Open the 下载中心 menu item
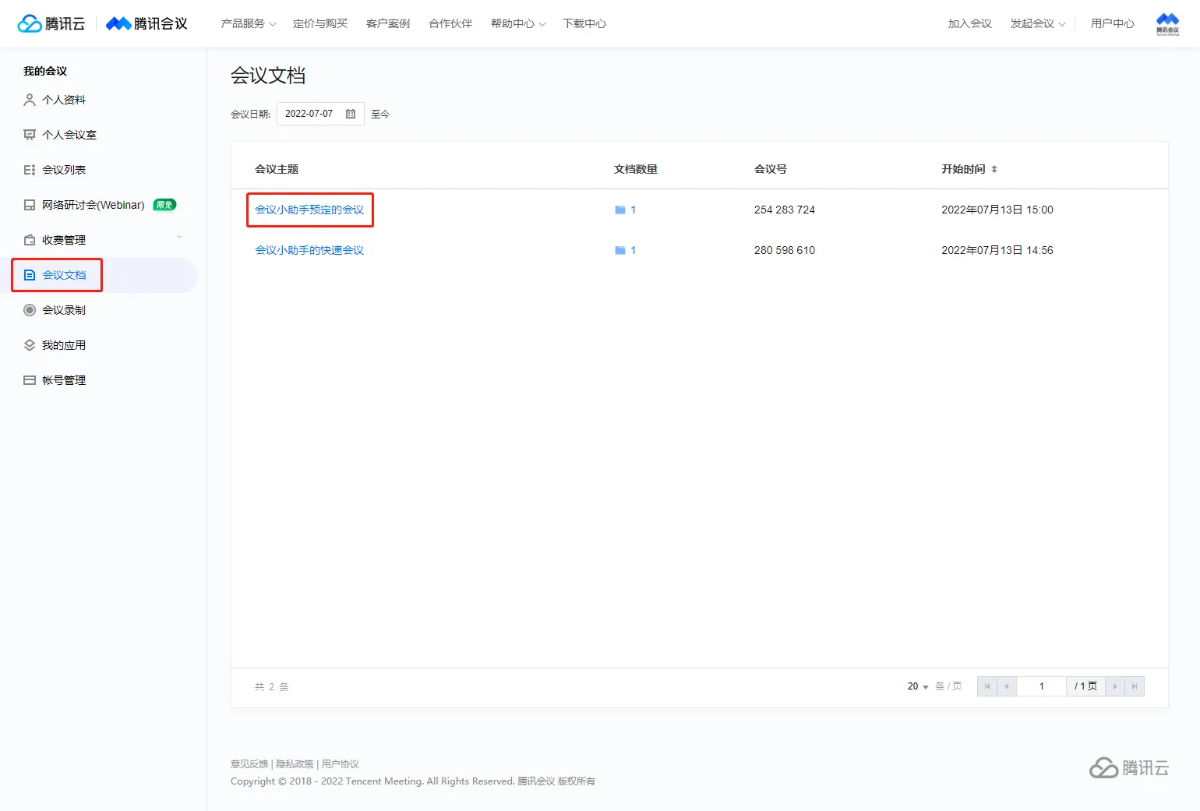This screenshot has width=1200, height=811. [584, 23]
